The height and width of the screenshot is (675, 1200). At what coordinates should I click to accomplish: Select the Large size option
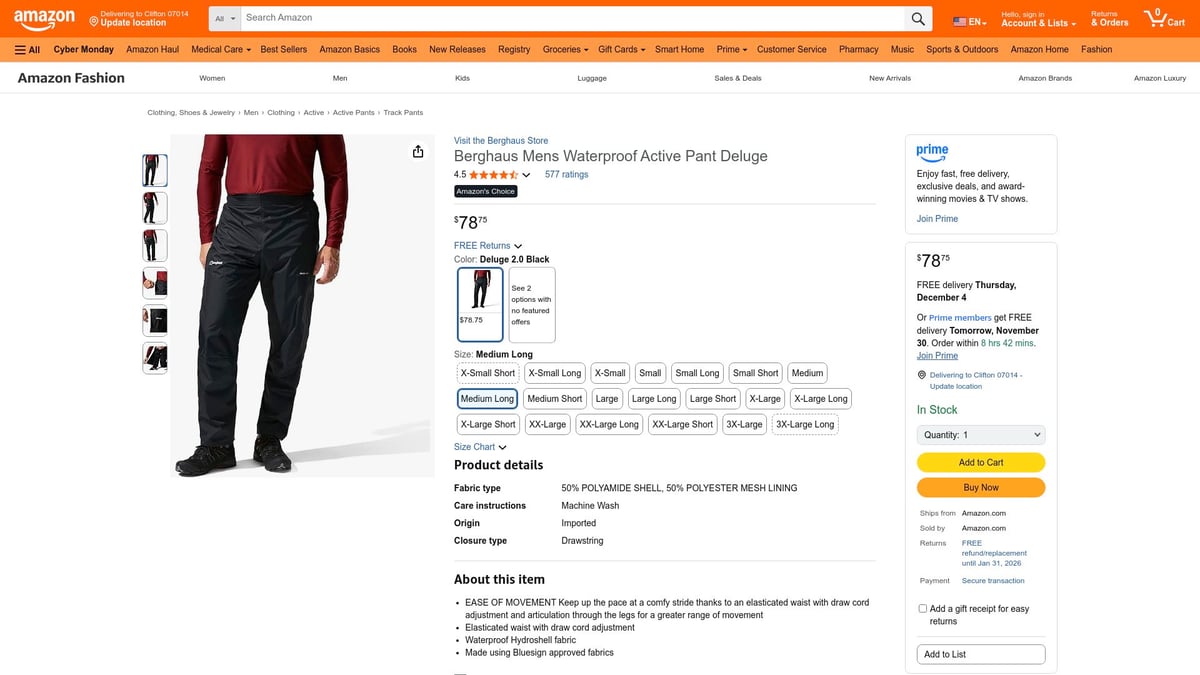[607, 398]
